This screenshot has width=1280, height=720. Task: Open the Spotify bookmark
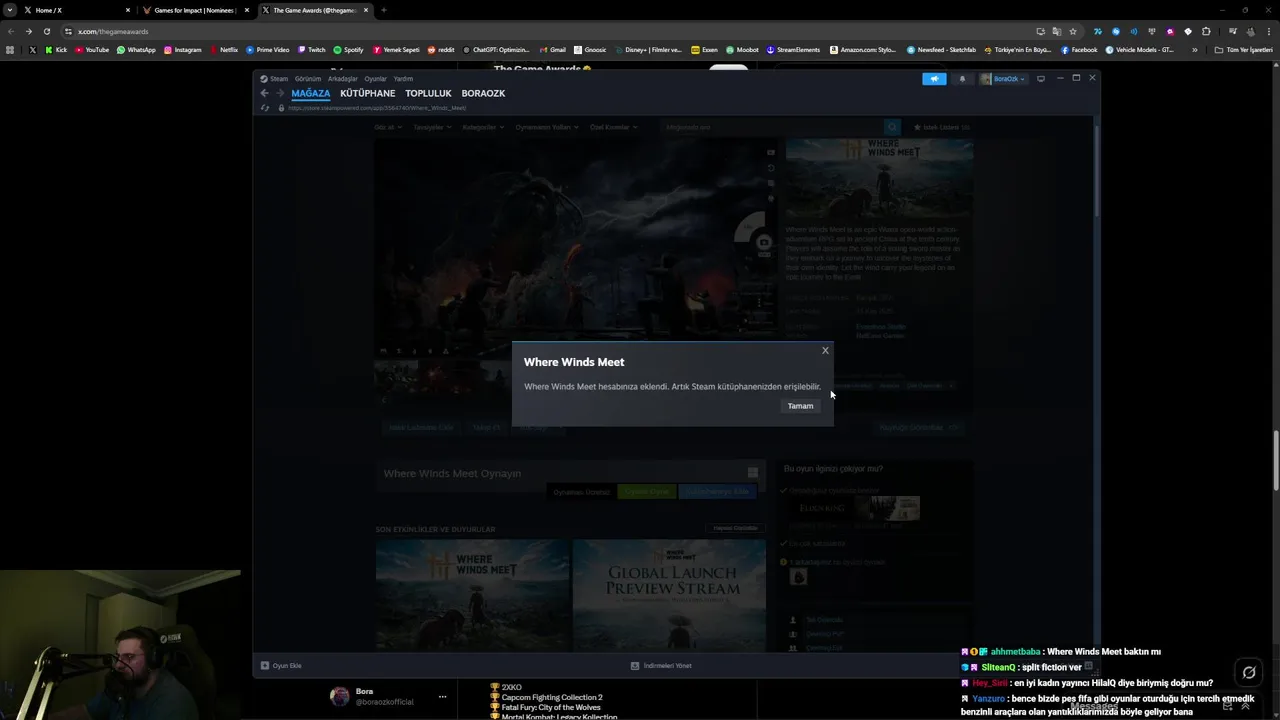(x=348, y=49)
